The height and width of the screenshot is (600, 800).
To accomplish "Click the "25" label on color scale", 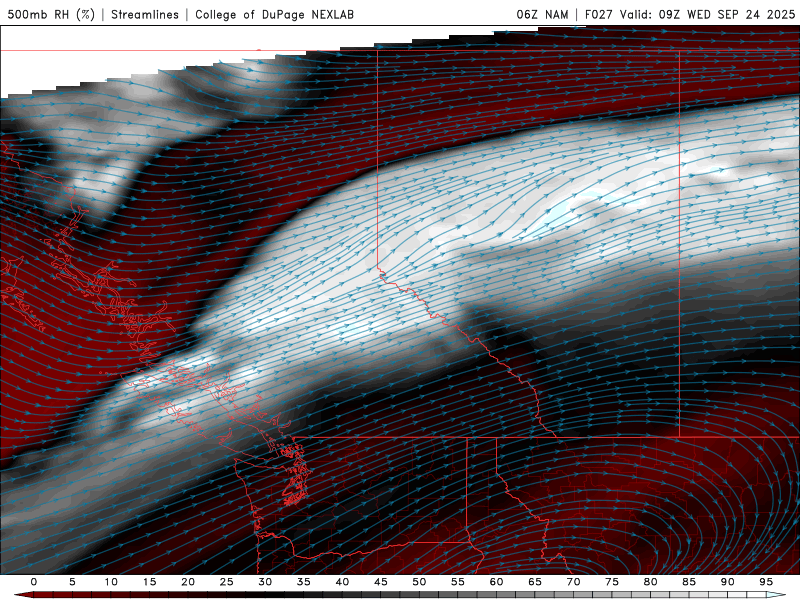I will point(227,582).
